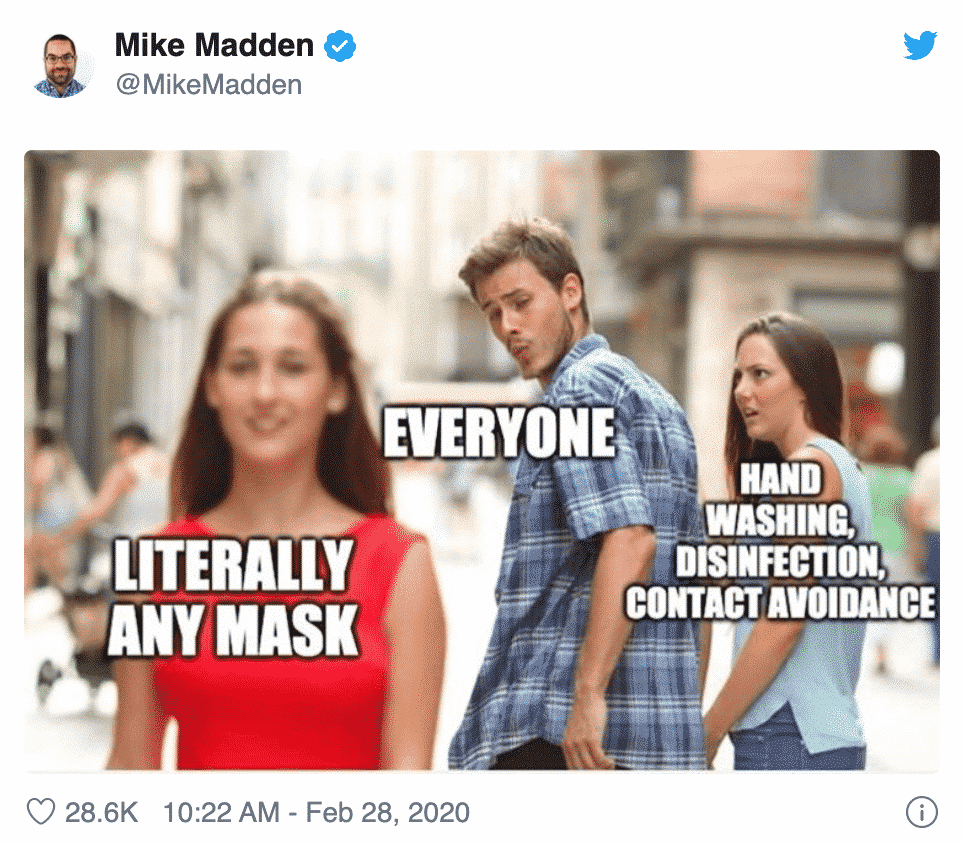Image resolution: width=964 pixels, height=842 pixels.
Task: Open the @MikeMadden handle link
Action: [209, 85]
